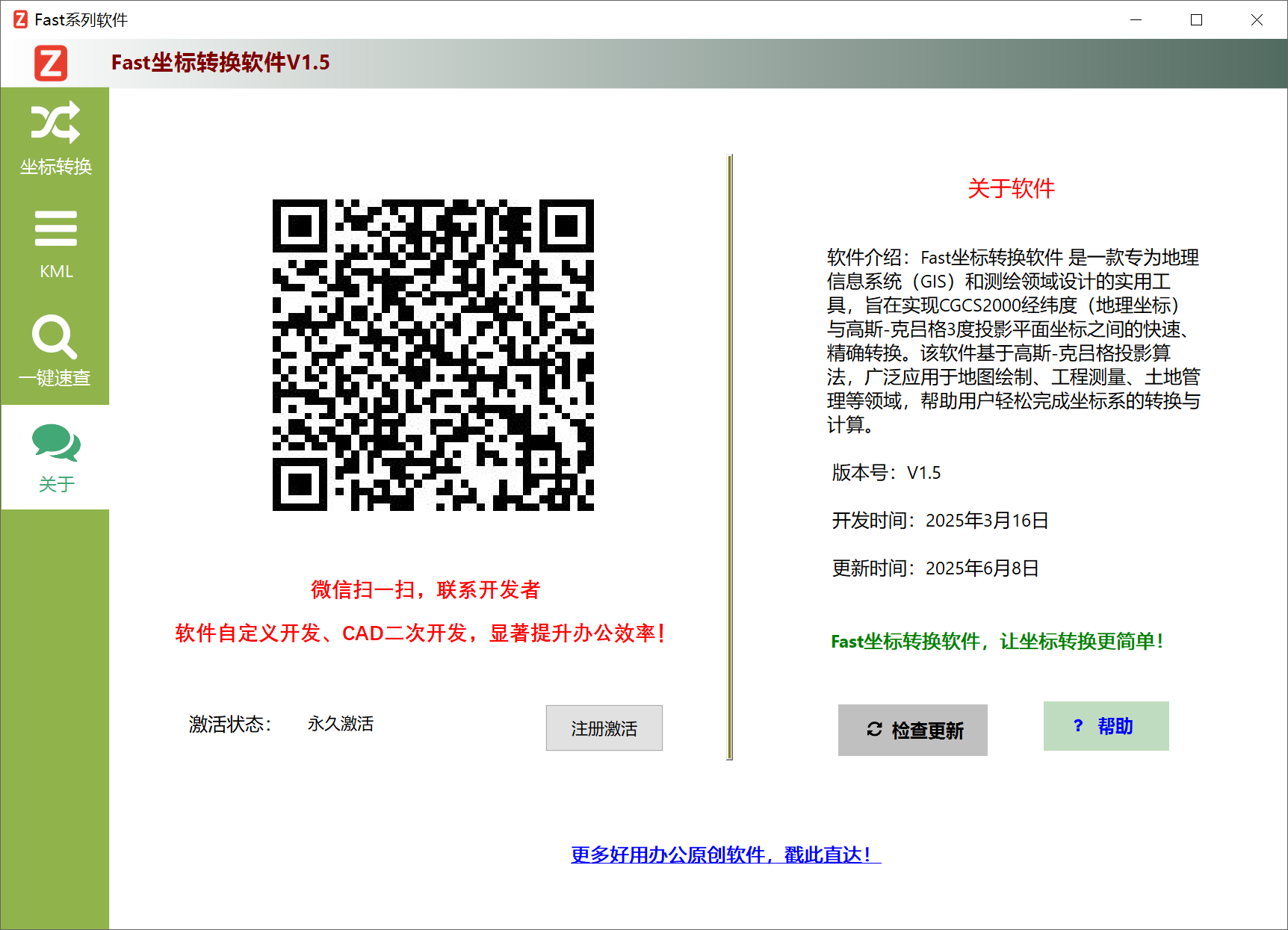Click the 永久激活 status text
This screenshot has height=930, width=1288.
[341, 724]
